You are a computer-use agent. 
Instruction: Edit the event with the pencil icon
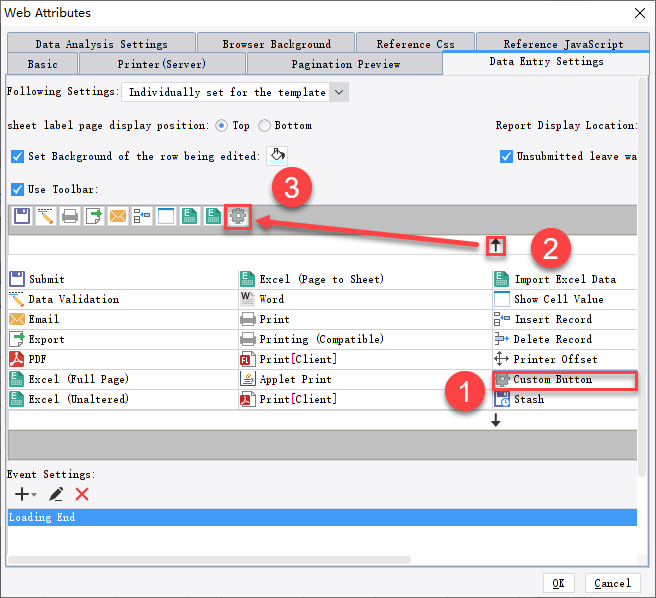(x=56, y=495)
